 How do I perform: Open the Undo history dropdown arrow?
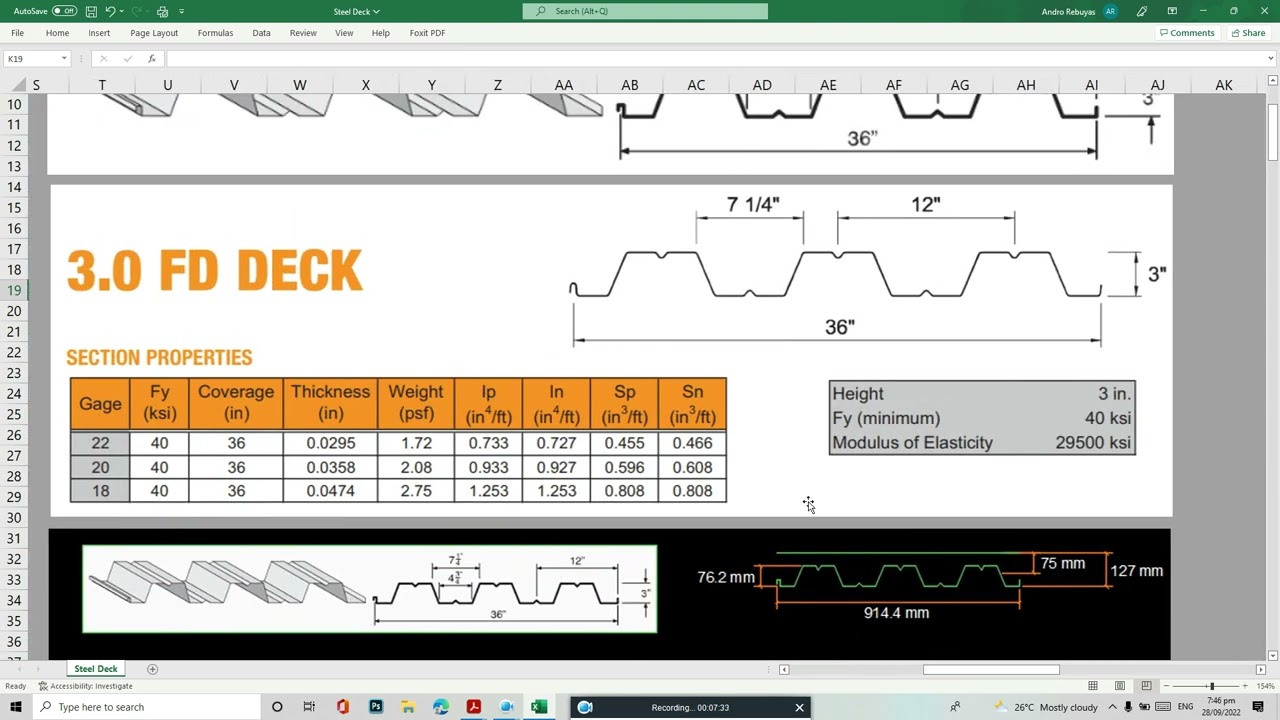pos(121,11)
